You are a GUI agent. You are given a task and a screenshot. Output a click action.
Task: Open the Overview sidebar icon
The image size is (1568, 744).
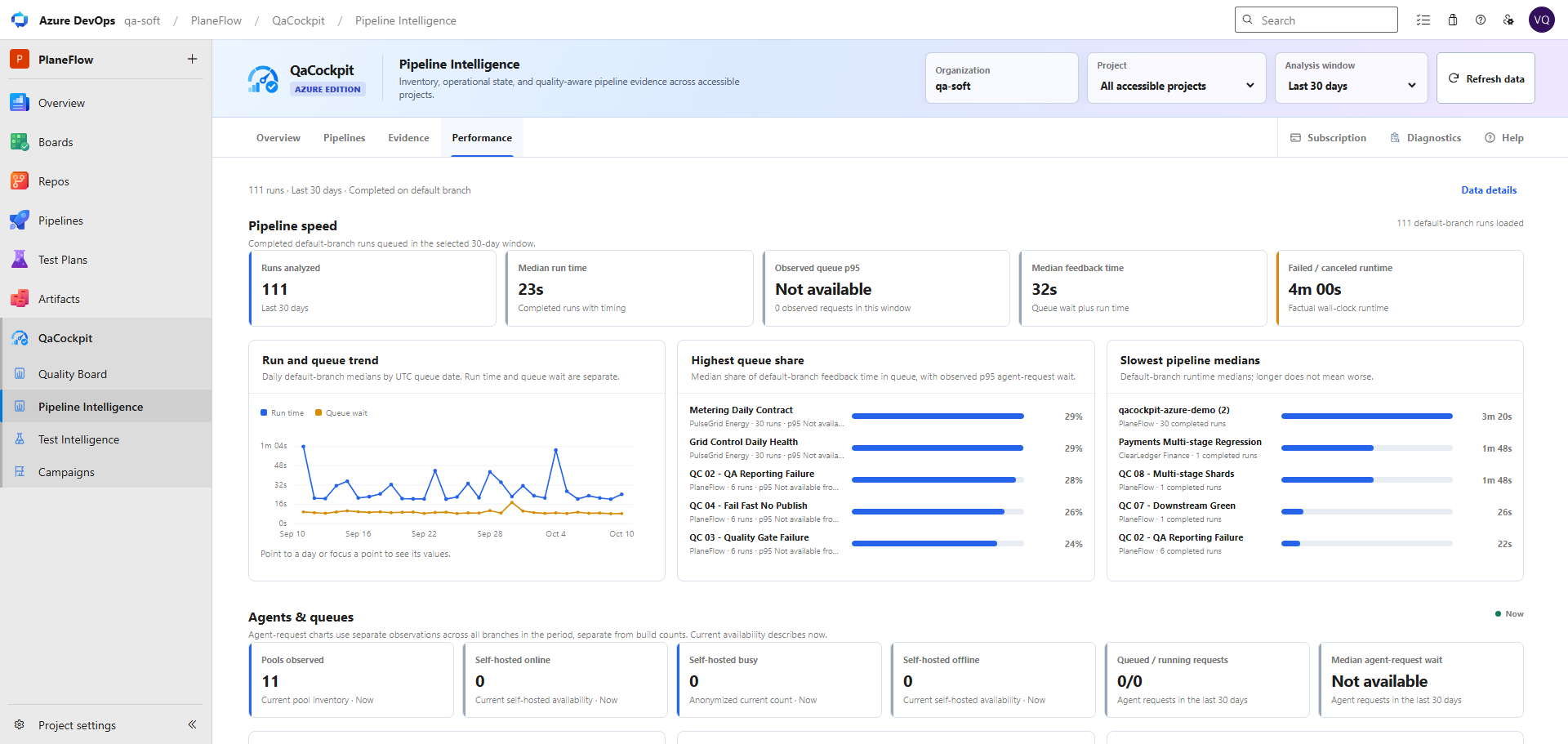click(20, 103)
